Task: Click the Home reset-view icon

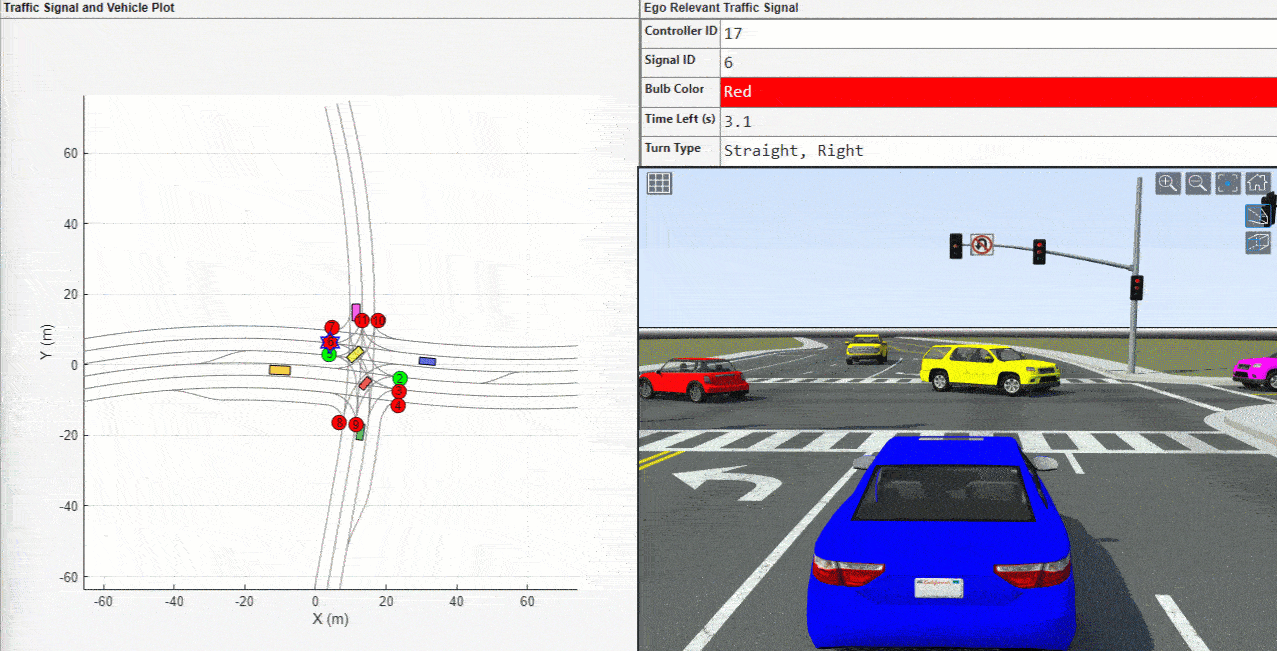Action: 1256,183
